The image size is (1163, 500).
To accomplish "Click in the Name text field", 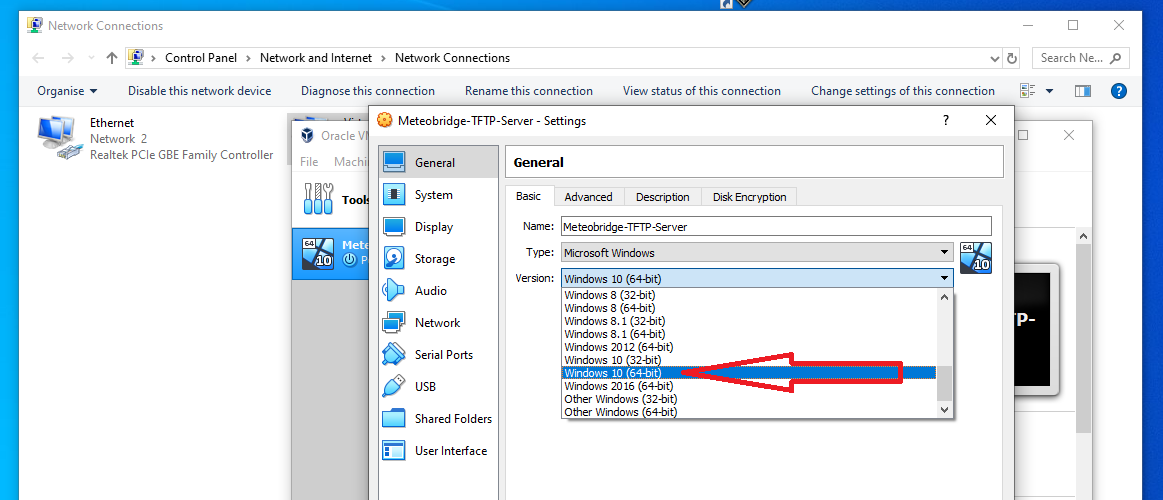I will [775, 227].
